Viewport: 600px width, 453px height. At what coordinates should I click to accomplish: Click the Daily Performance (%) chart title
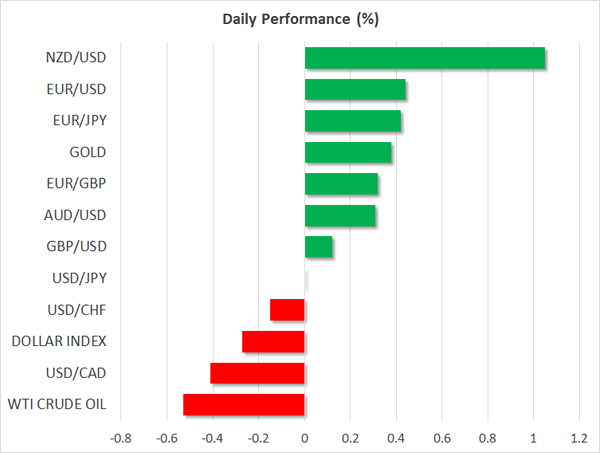[x=299, y=19]
